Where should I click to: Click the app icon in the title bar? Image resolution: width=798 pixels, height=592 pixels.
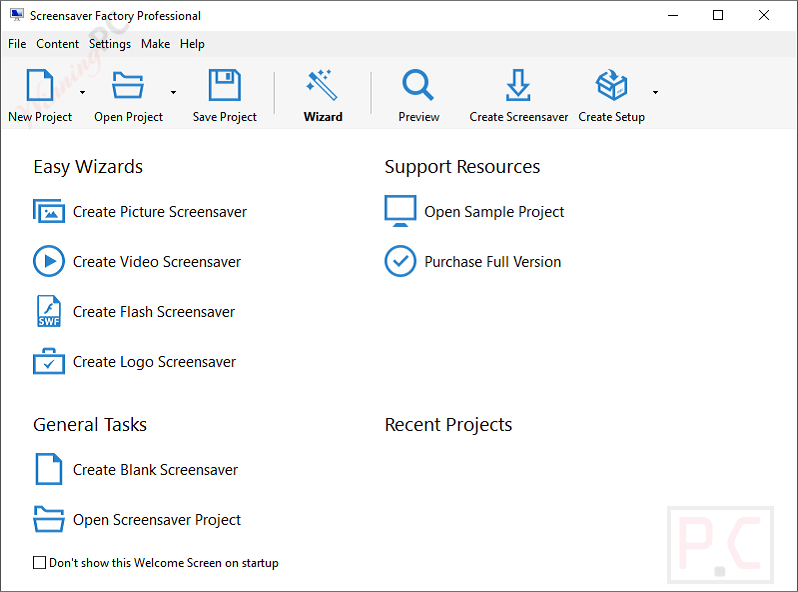pos(17,15)
